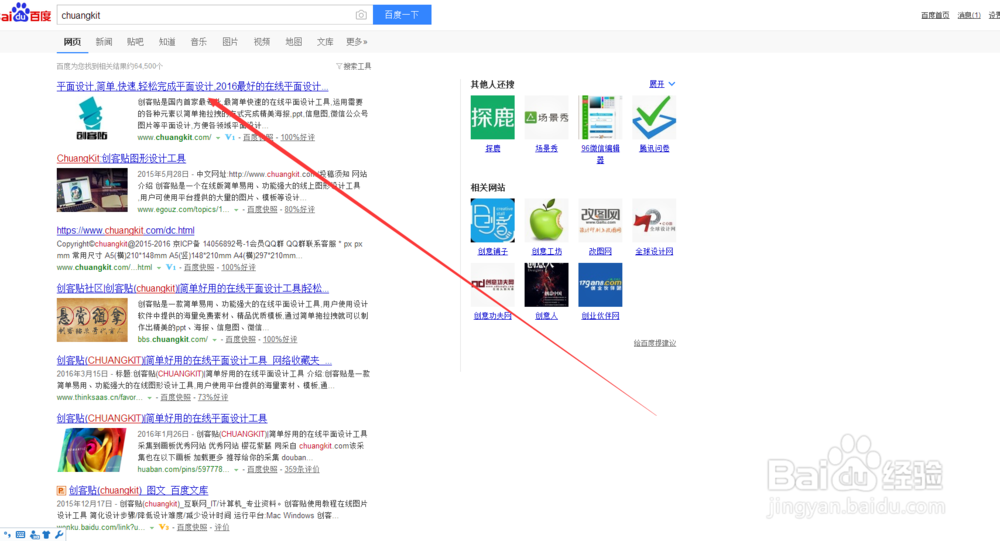This screenshot has width=1000, height=541.
Task: Click the Baidu logo
Action: (x=26, y=12)
